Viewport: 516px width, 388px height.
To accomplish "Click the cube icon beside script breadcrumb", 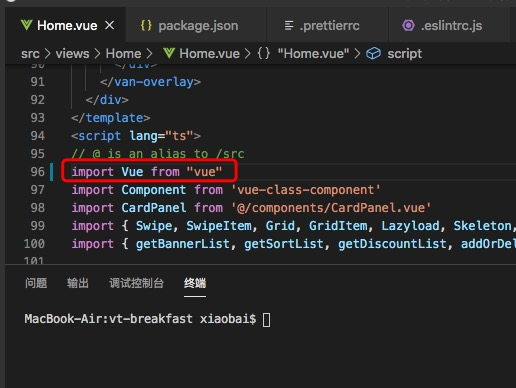I will [373, 53].
